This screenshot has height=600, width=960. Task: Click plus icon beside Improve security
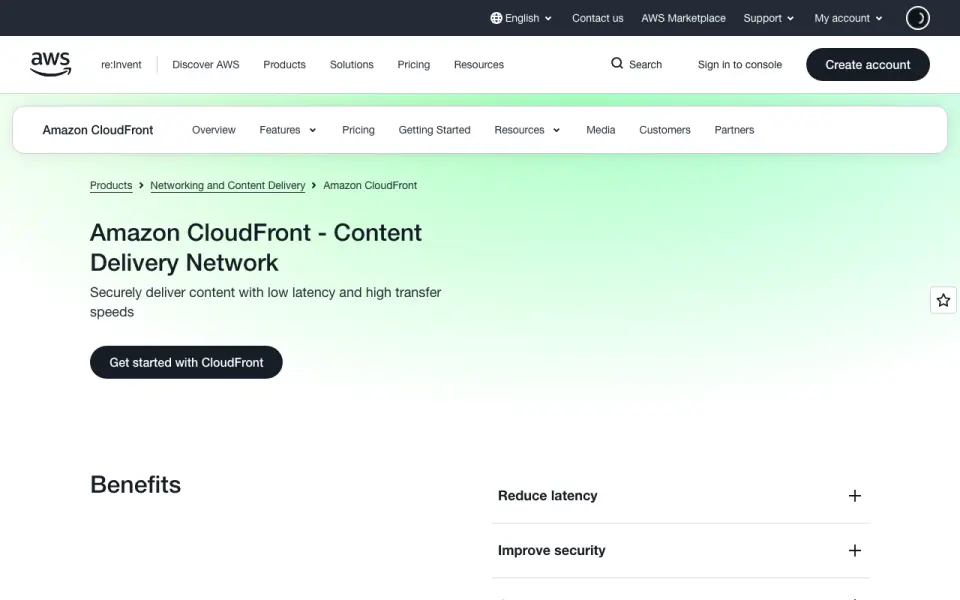[x=855, y=550]
